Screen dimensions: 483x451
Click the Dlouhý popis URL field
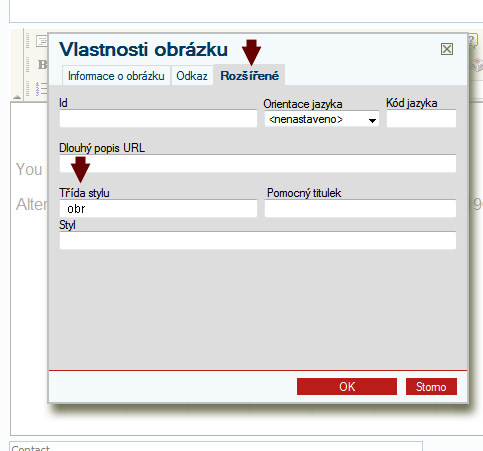pyautogui.click(x=258, y=163)
